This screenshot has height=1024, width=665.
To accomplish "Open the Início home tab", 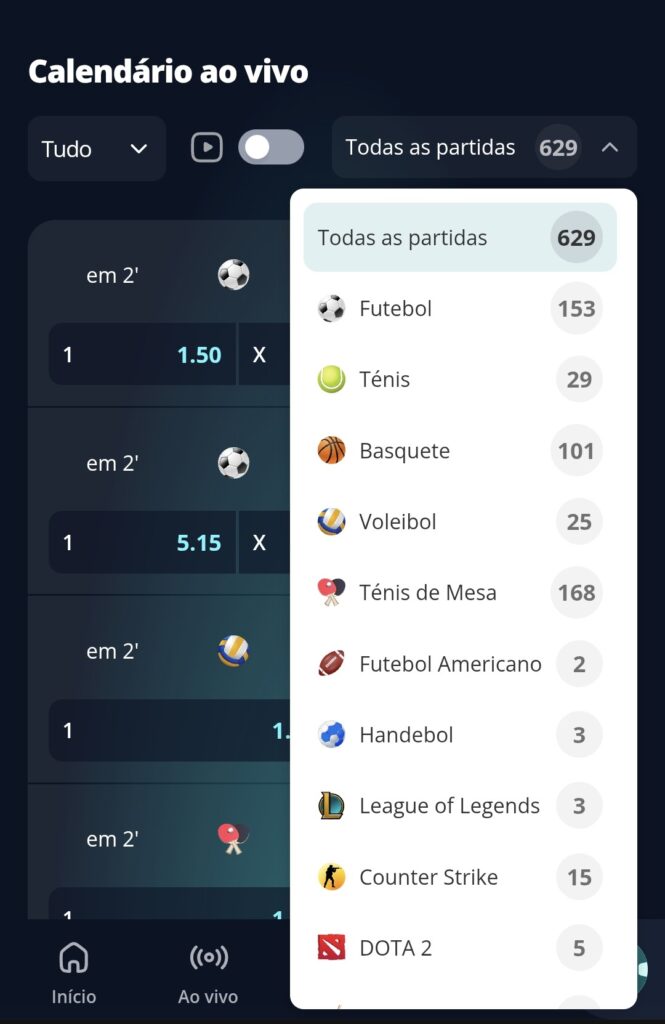I will coord(72,971).
